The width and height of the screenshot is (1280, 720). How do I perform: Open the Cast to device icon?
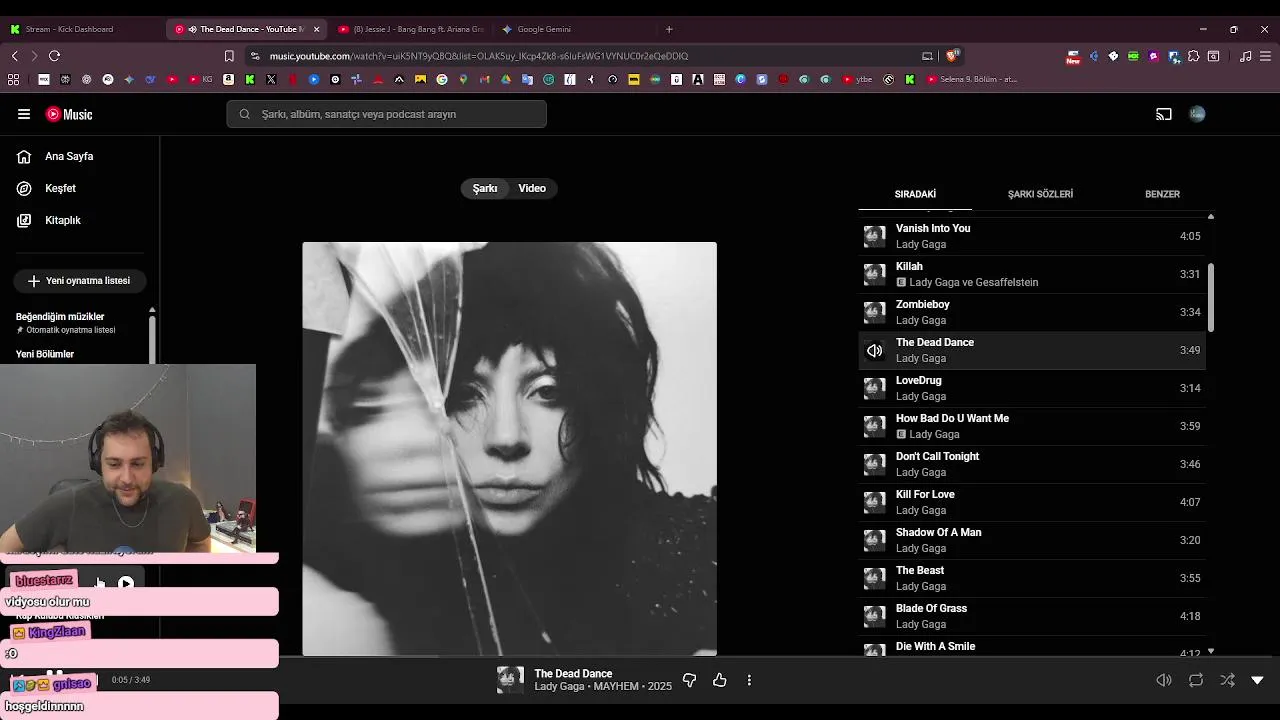[1164, 114]
